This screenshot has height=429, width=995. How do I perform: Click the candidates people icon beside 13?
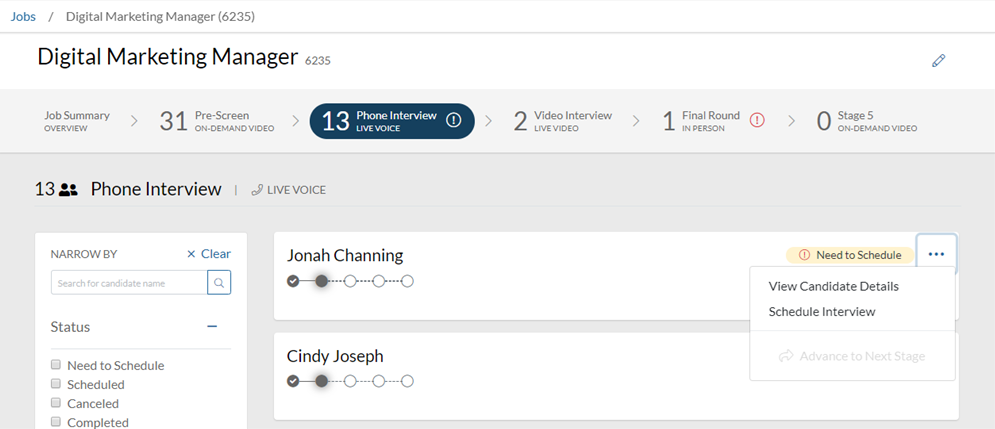pyautogui.click(x=68, y=190)
